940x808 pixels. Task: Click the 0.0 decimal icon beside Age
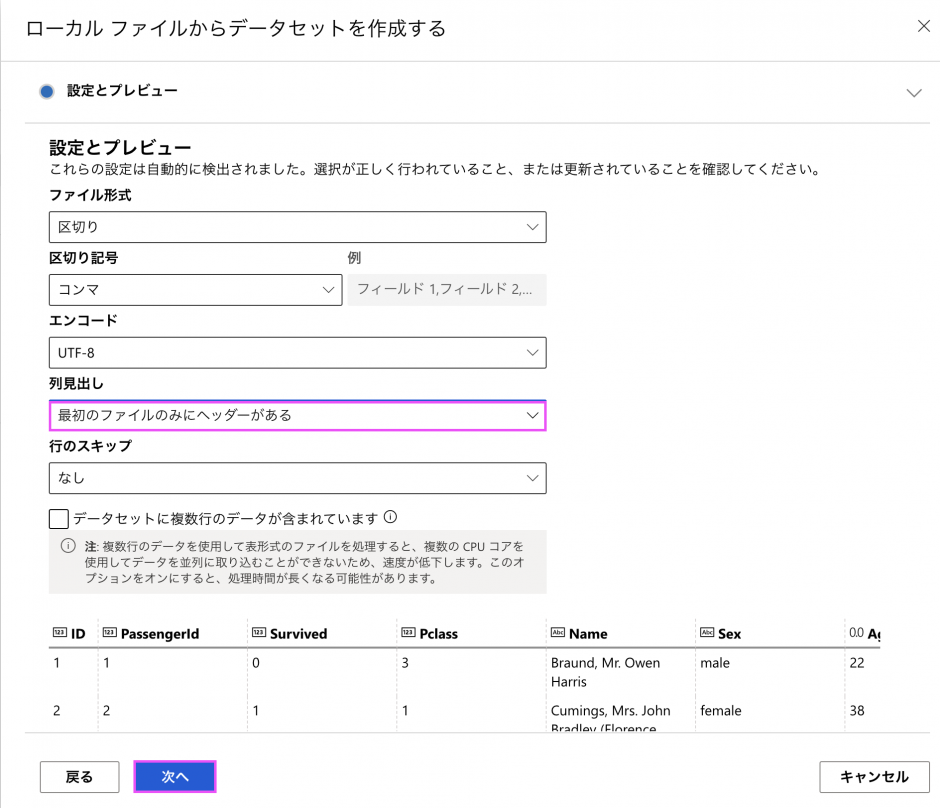coord(856,633)
